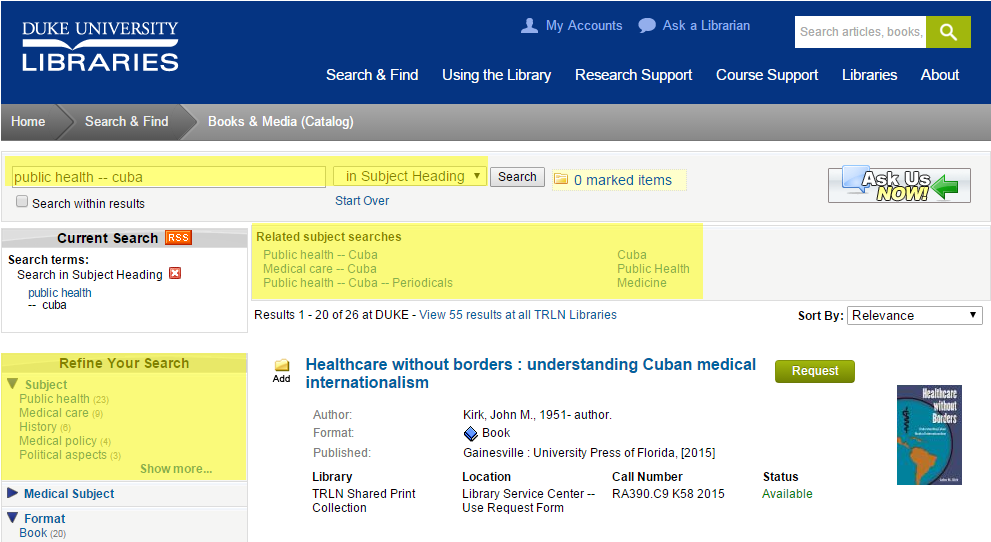Open Research Support menu
The height and width of the screenshot is (542, 991).
pyautogui.click(x=633, y=75)
